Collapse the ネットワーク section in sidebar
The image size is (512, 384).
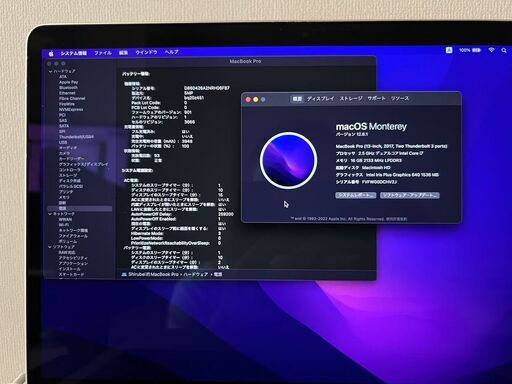pyautogui.click(x=50, y=214)
